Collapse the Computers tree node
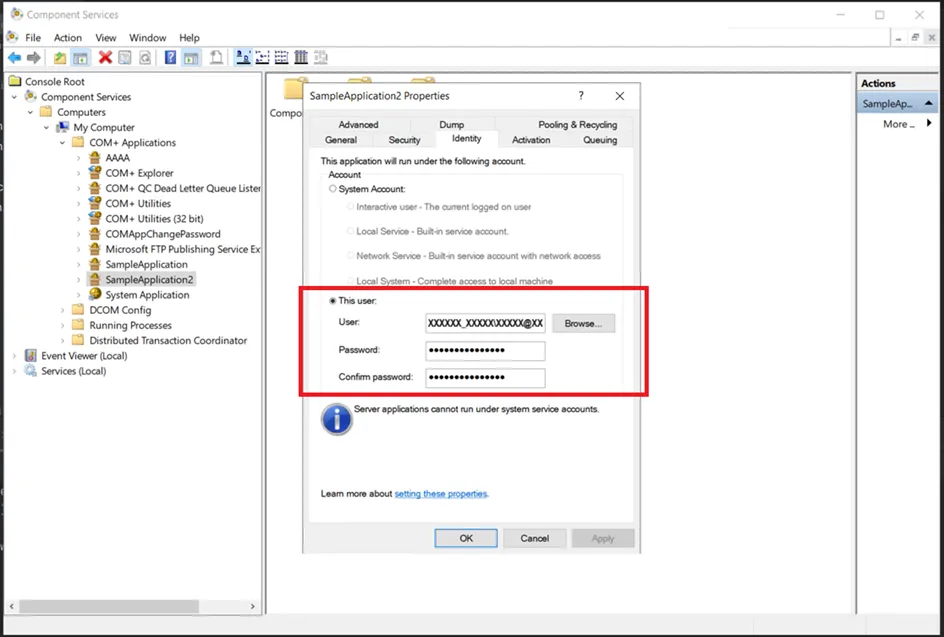The width and height of the screenshot is (944, 637). coord(30,112)
